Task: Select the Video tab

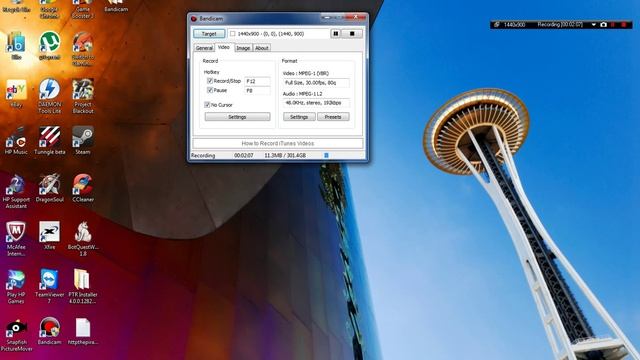Action: click(224, 47)
